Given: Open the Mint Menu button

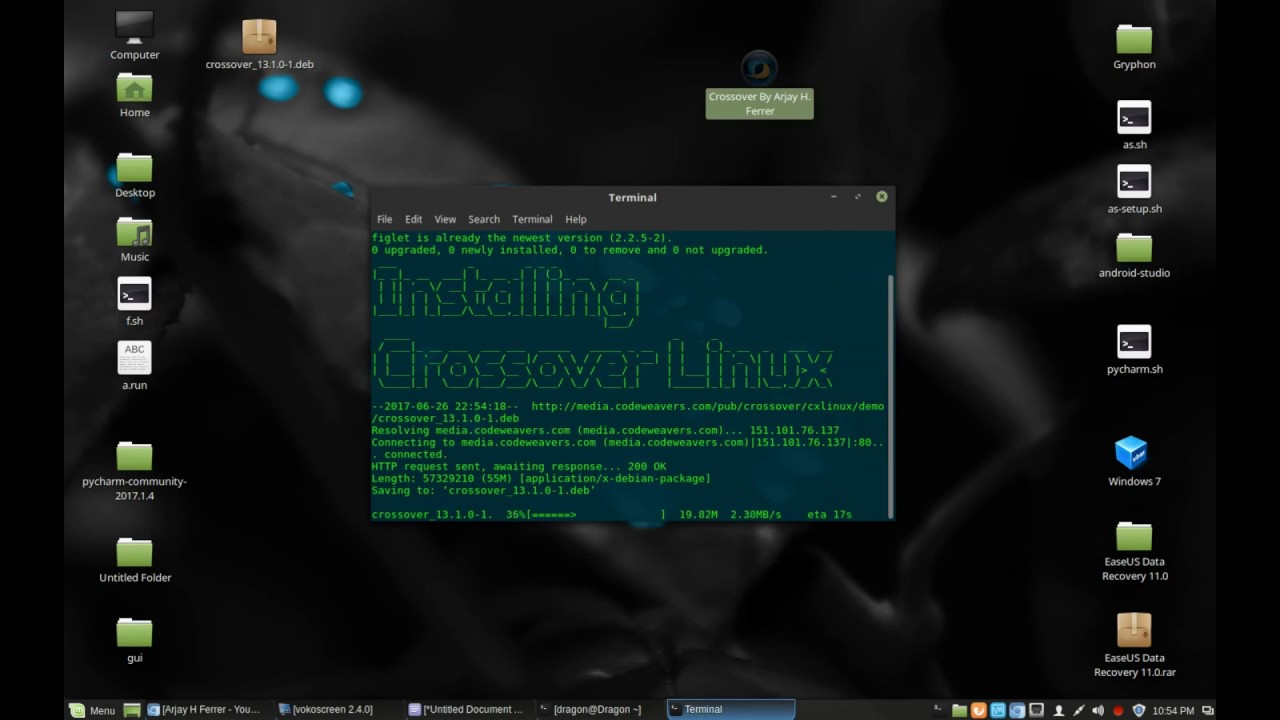Looking at the screenshot, I should (92, 709).
